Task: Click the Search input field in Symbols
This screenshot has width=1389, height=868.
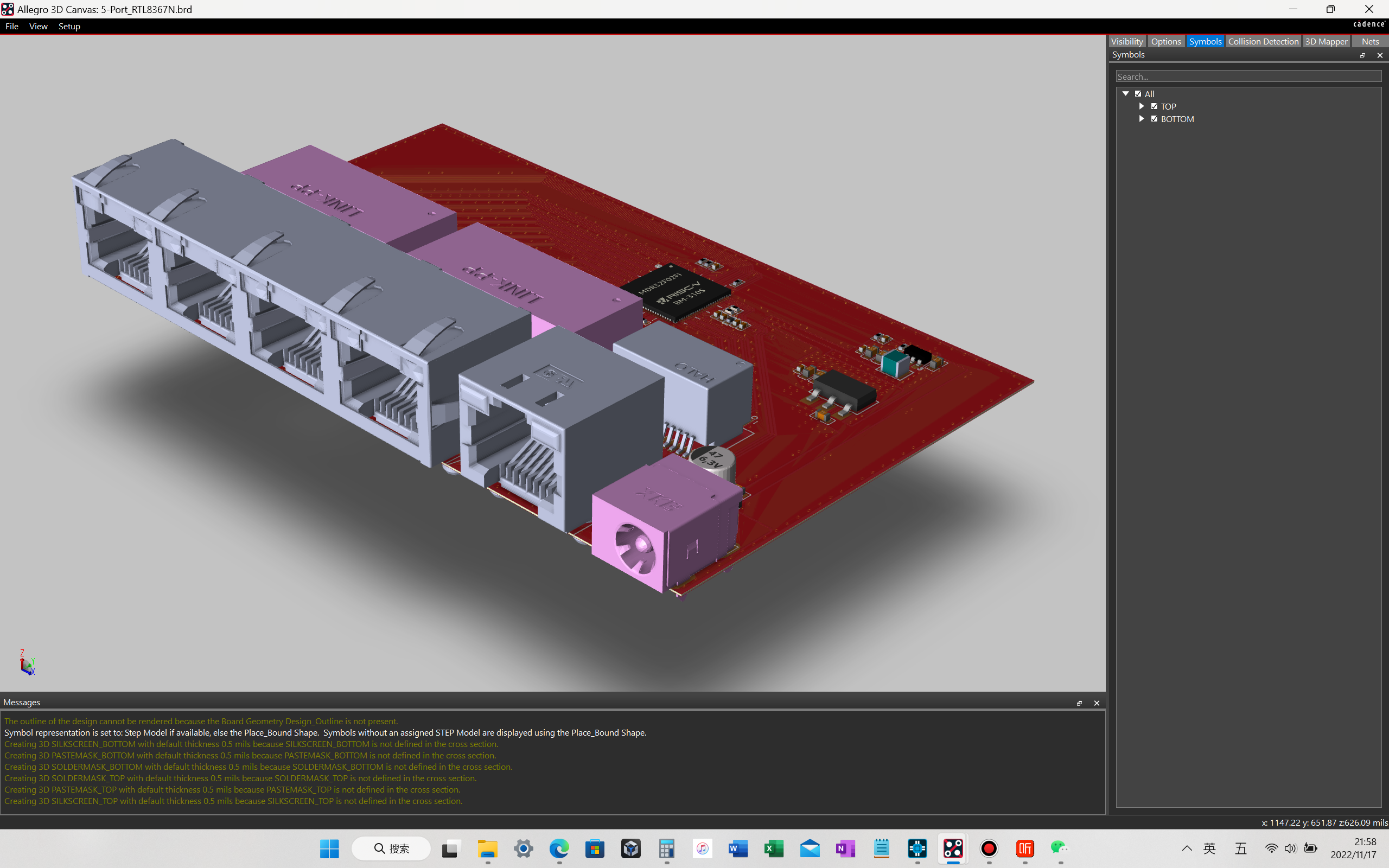Action: tap(1249, 76)
